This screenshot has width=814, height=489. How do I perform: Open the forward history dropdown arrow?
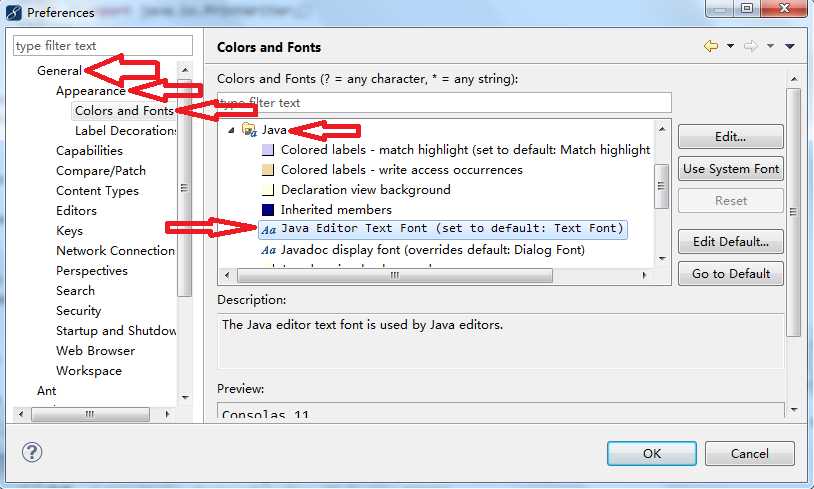pos(770,46)
